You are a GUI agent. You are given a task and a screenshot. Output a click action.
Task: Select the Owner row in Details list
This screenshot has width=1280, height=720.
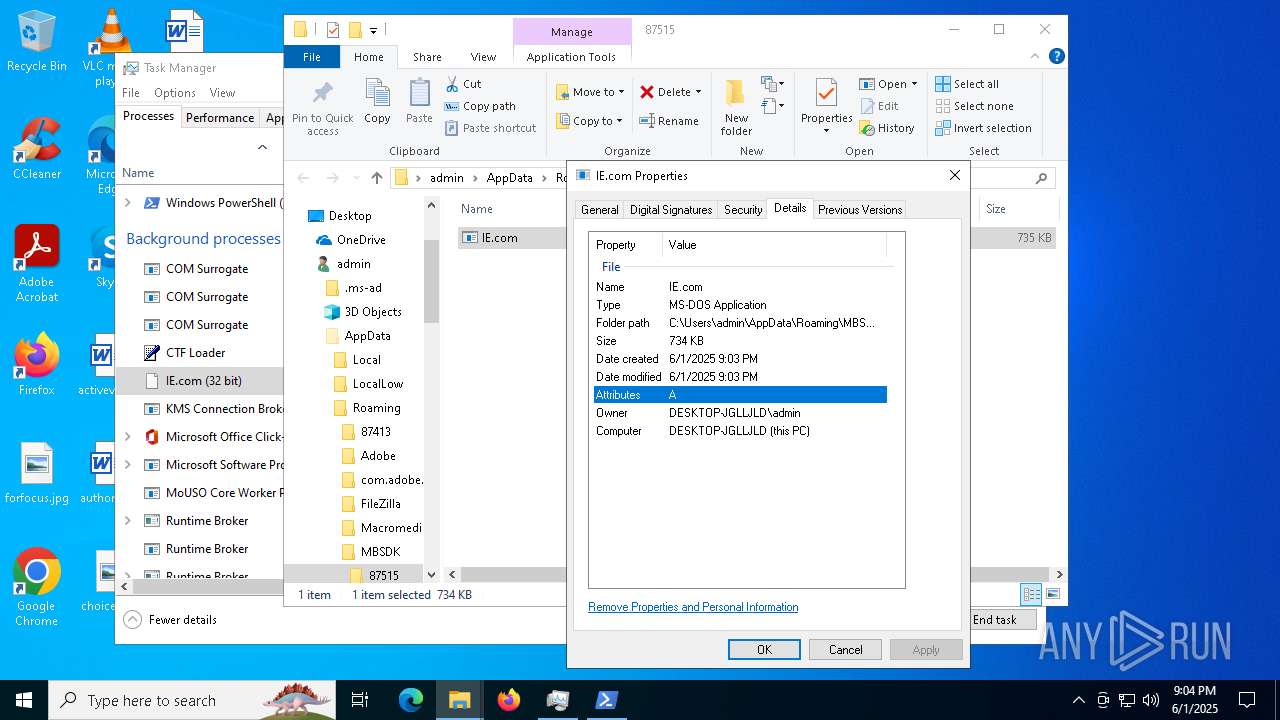pyautogui.click(x=740, y=413)
